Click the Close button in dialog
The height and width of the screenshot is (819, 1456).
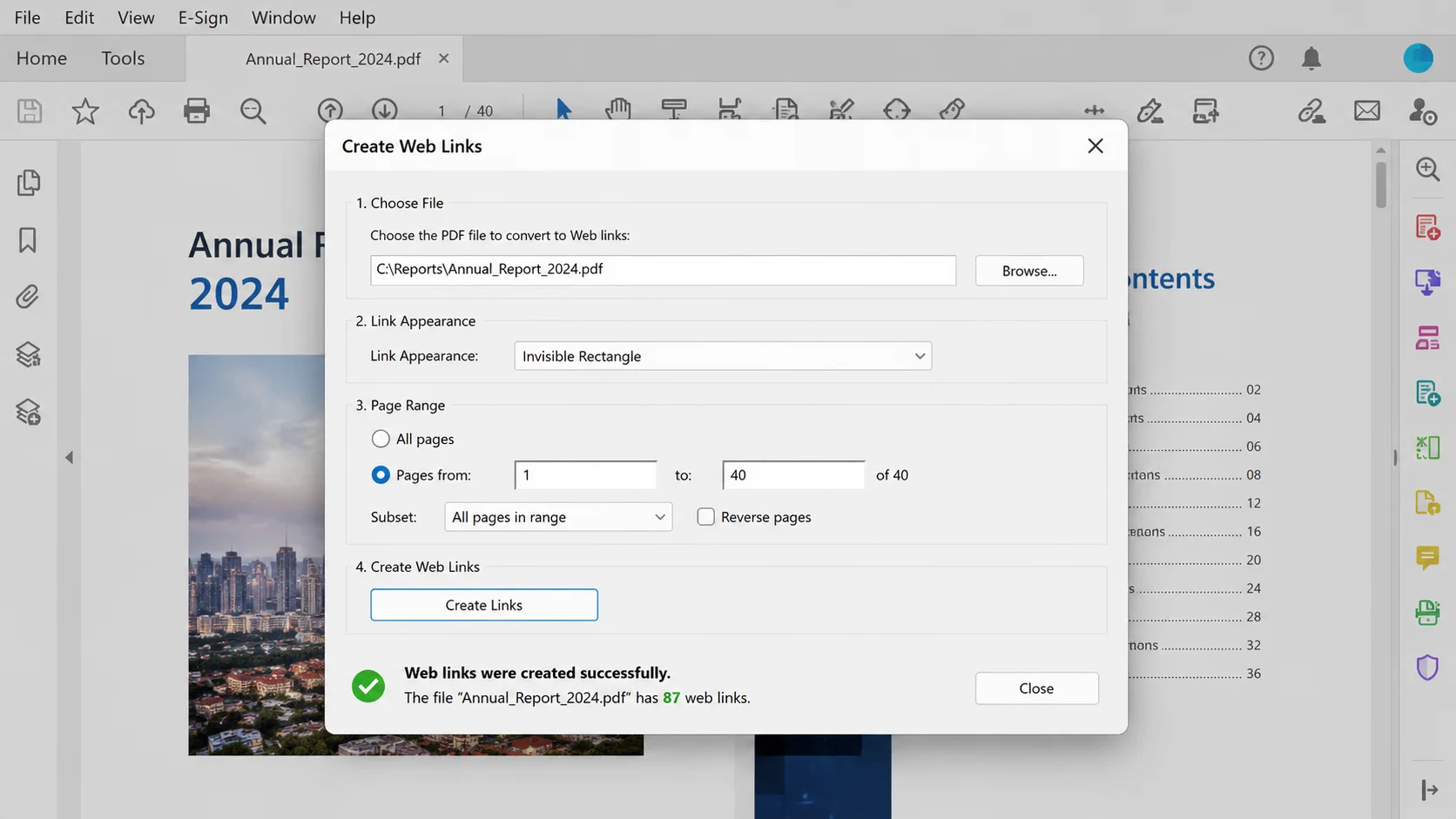click(x=1036, y=688)
